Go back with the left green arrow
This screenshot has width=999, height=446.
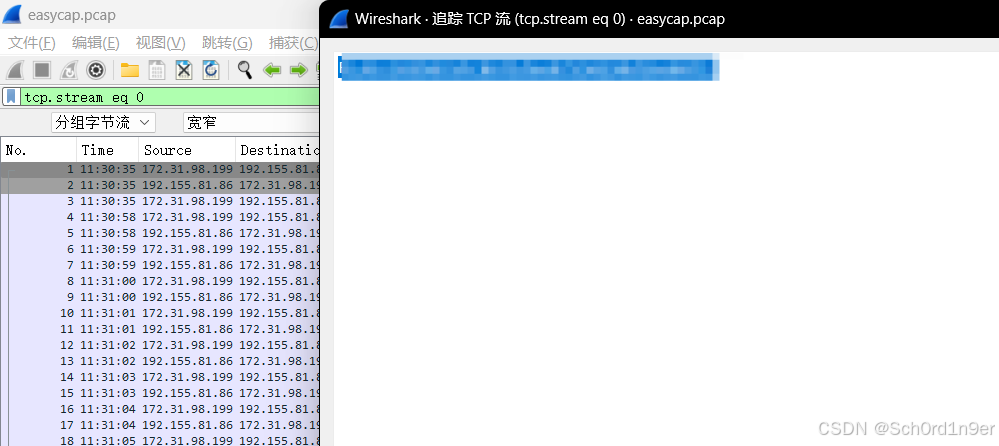click(272, 70)
